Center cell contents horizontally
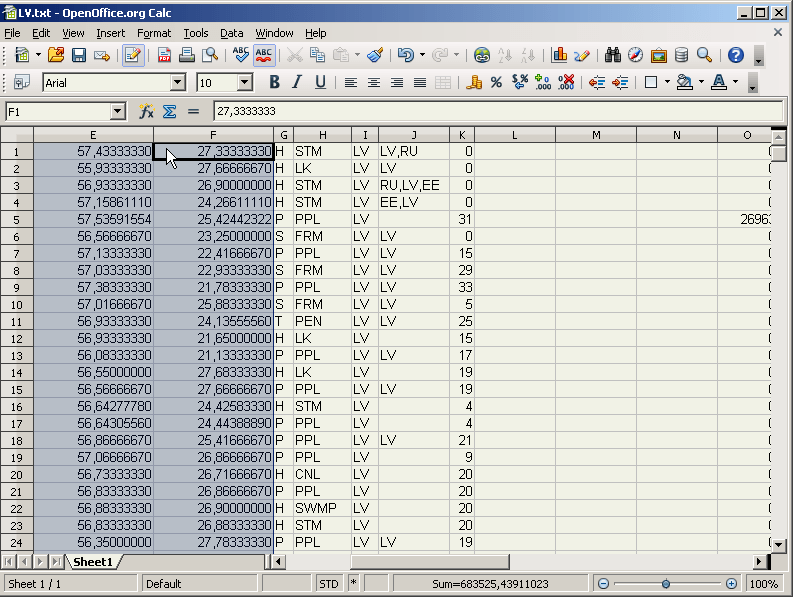This screenshot has height=597, width=793. click(x=374, y=82)
